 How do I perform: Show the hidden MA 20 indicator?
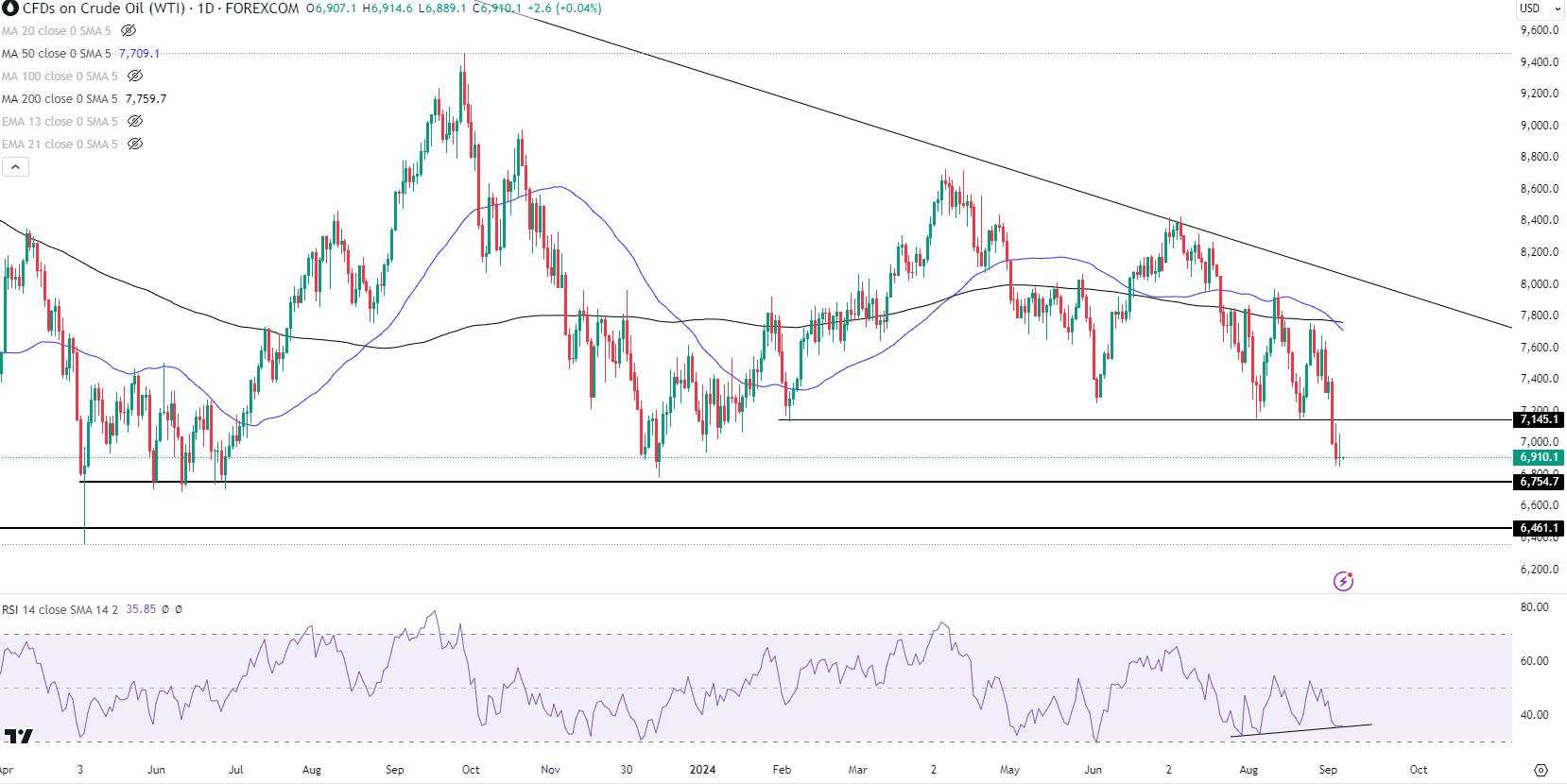[x=129, y=31]
